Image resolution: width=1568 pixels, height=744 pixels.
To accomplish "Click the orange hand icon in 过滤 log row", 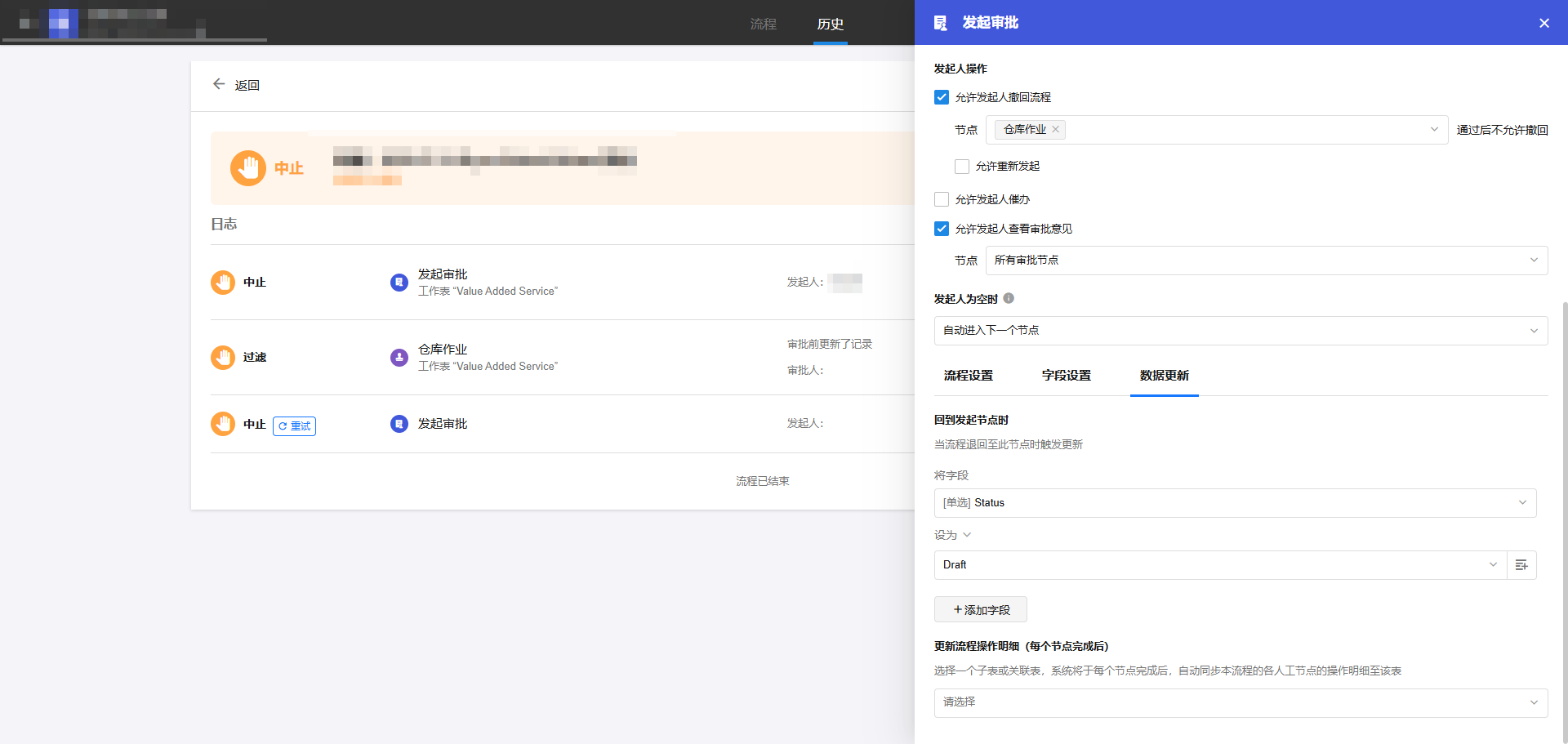I will (223, 358).
